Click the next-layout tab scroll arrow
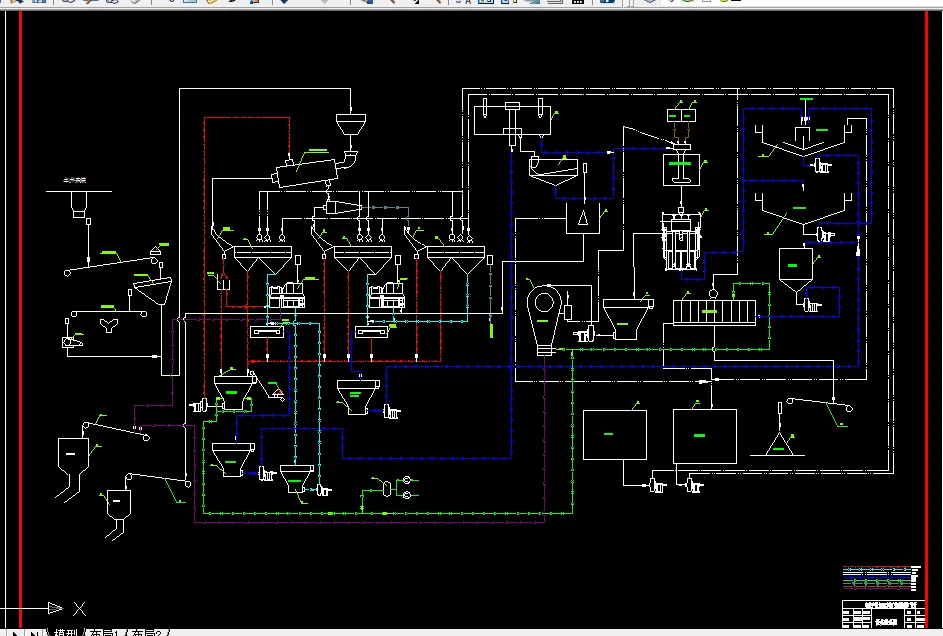The image size is (943, 636). click(x=15, y=633)
